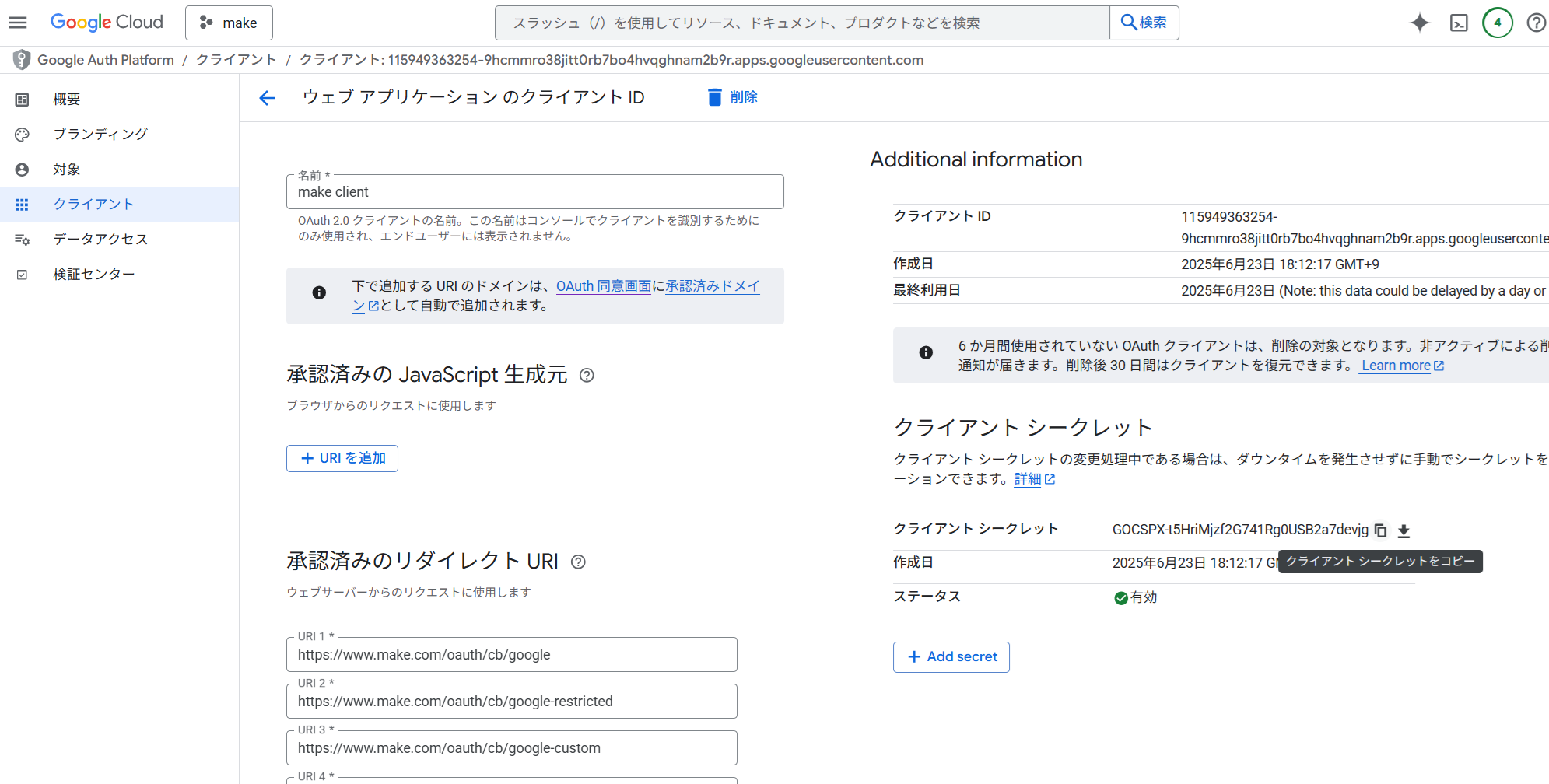
Task: Go to Google Cloud home logo
Action: [107, 23]
